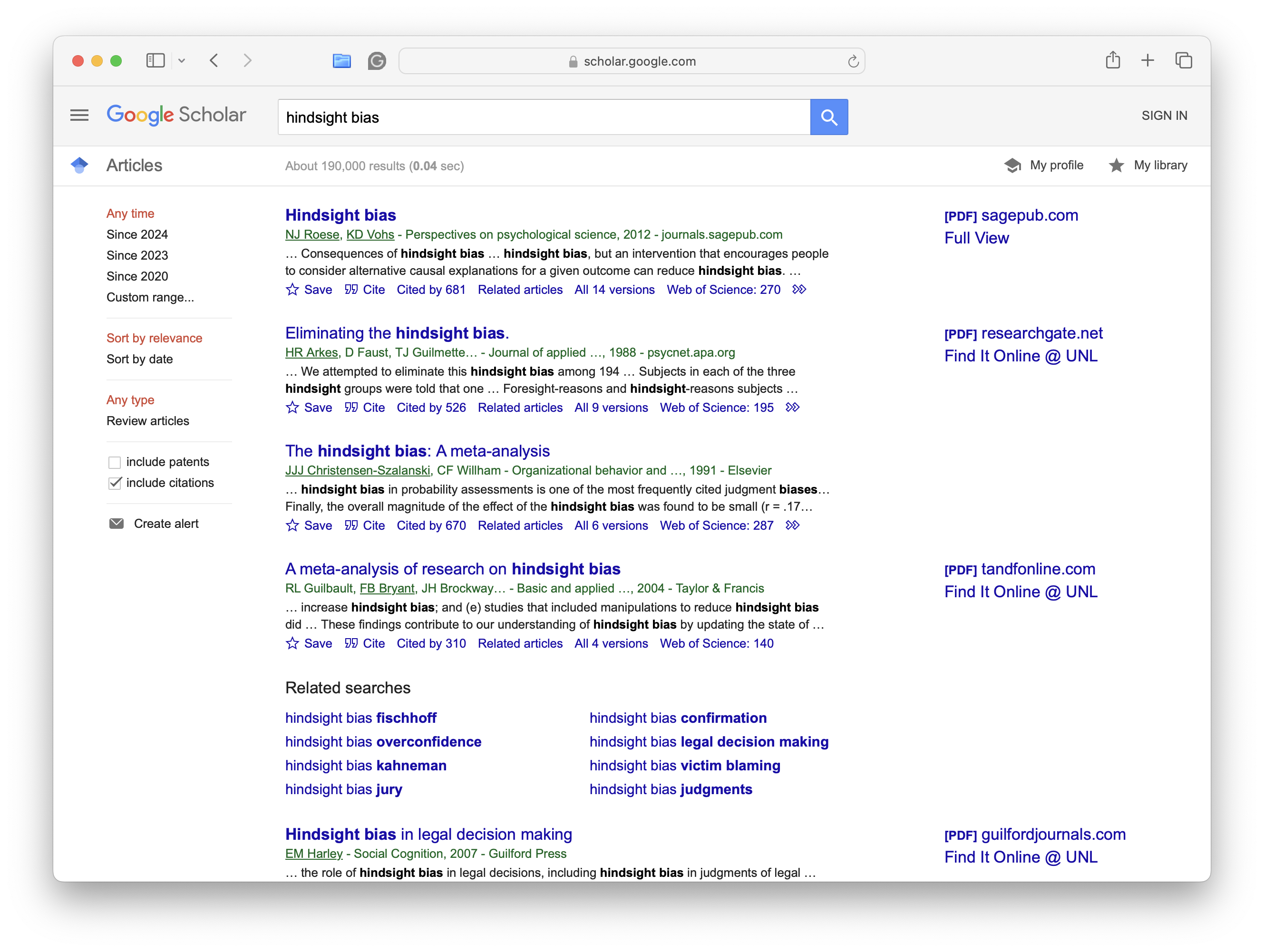
Task: Click the star Save icon for Roese article
Action: [x=292, y=289]
